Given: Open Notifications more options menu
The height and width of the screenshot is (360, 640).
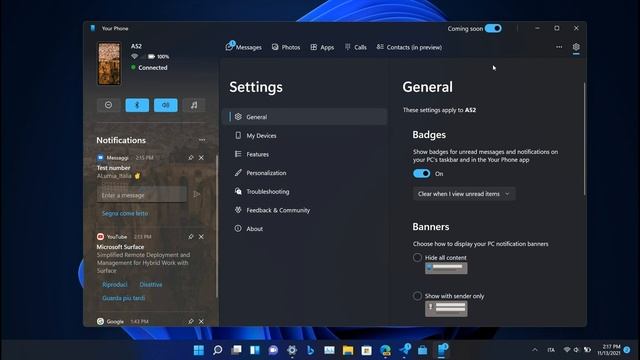Looking at the screenshot, I should click(x=202, y=140).
